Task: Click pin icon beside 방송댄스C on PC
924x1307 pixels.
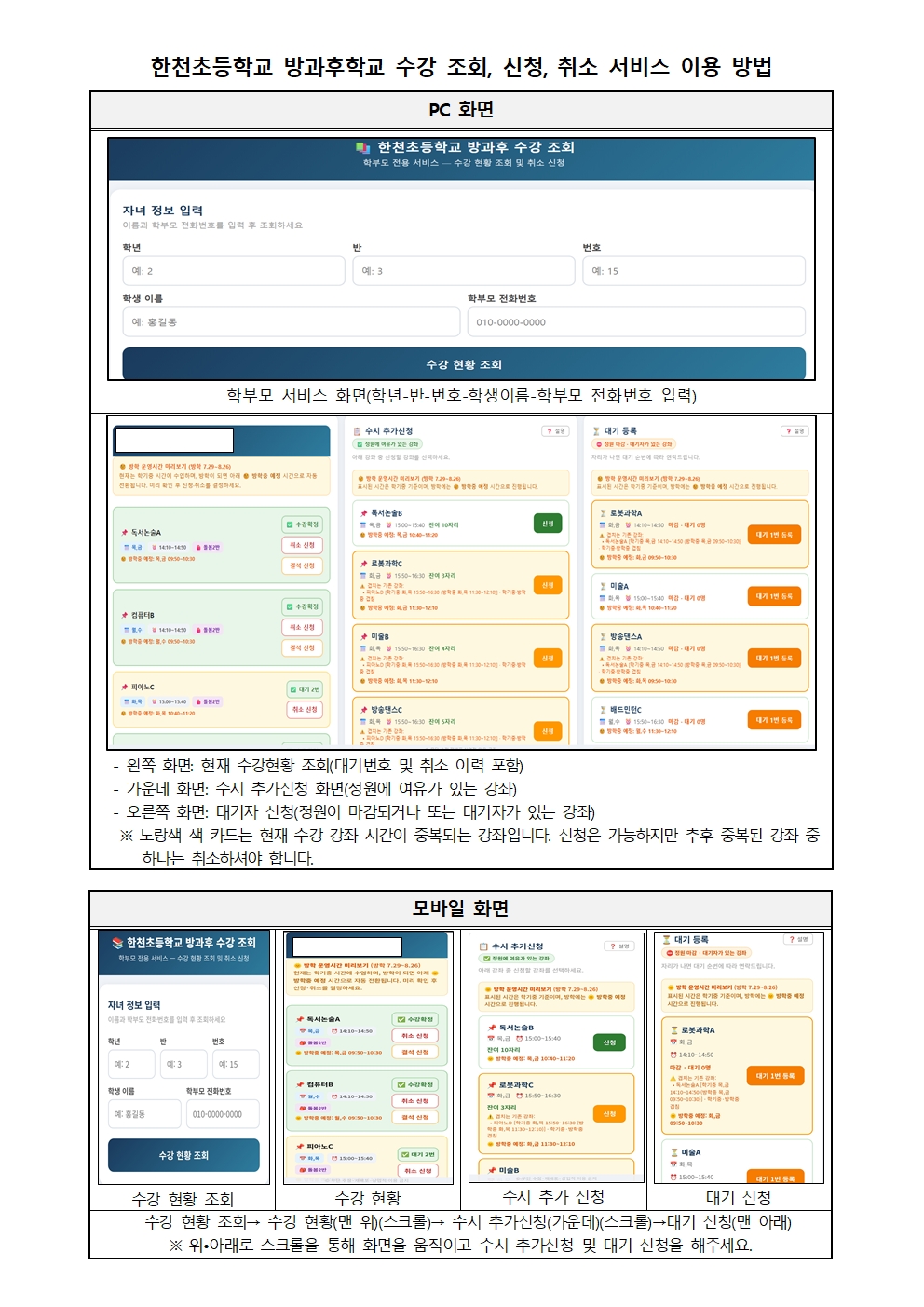Action: click(x=364, y=710)
